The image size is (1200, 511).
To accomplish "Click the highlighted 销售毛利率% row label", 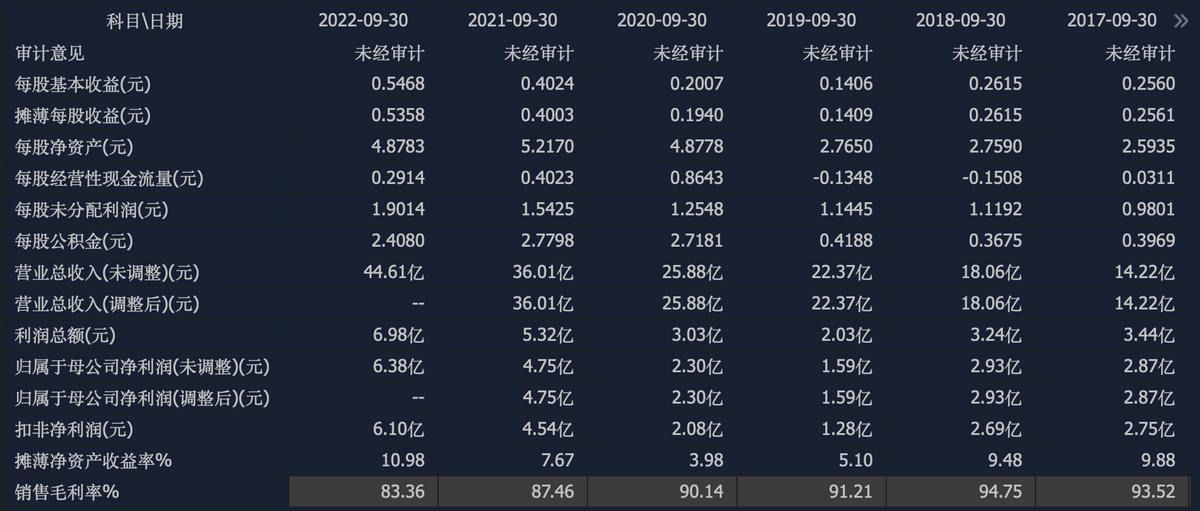I will coord(68,493).
